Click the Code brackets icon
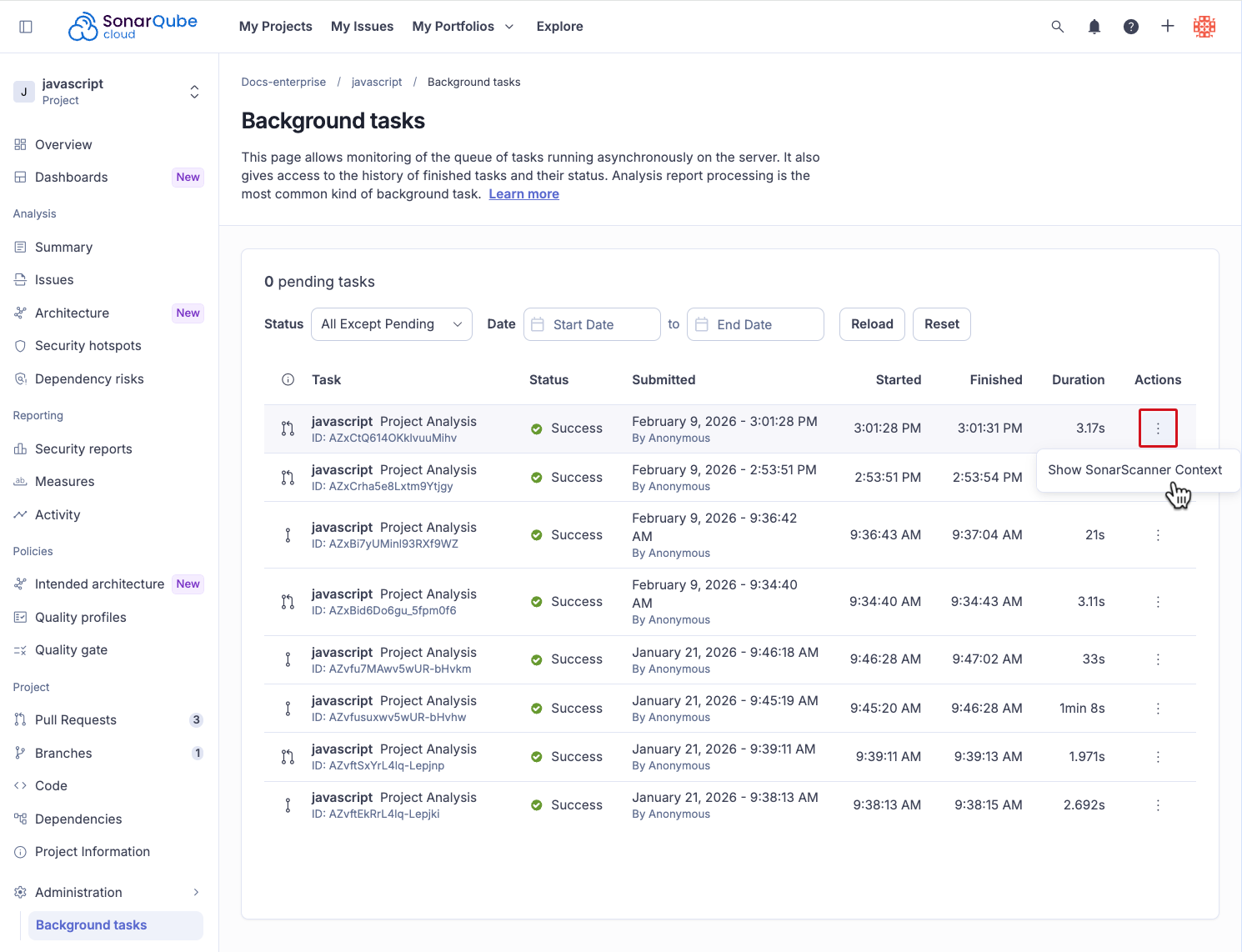This screenshot has height=952, width=1242. [x=20, y=786]
